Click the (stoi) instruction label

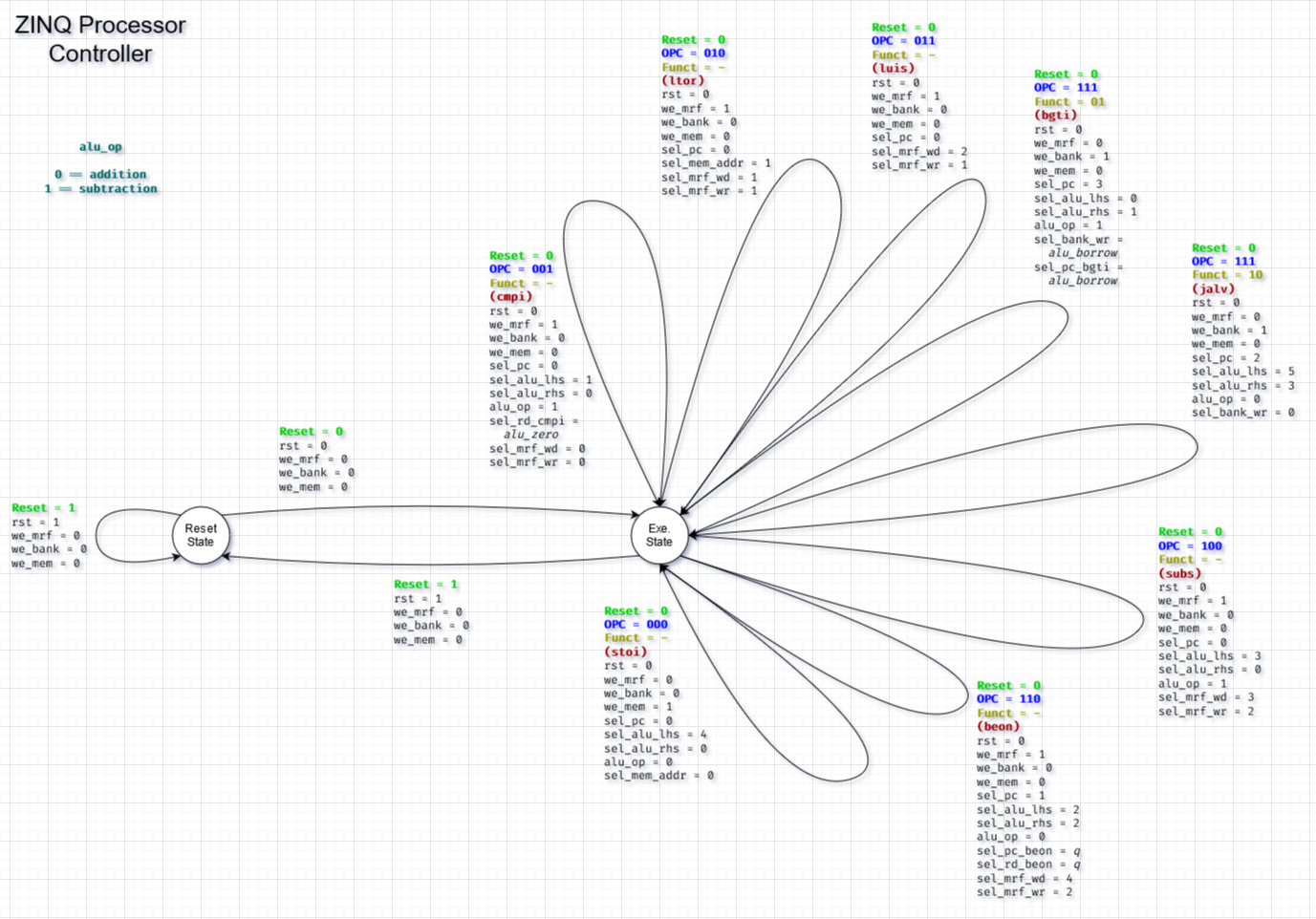(626, 652)
